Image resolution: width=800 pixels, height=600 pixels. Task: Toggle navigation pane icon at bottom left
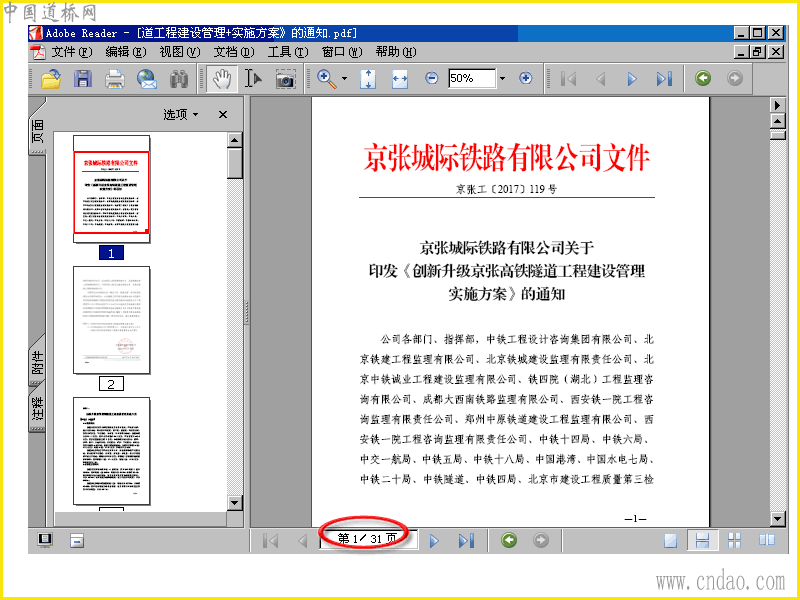pyautogui.click(x=77, y=540)
